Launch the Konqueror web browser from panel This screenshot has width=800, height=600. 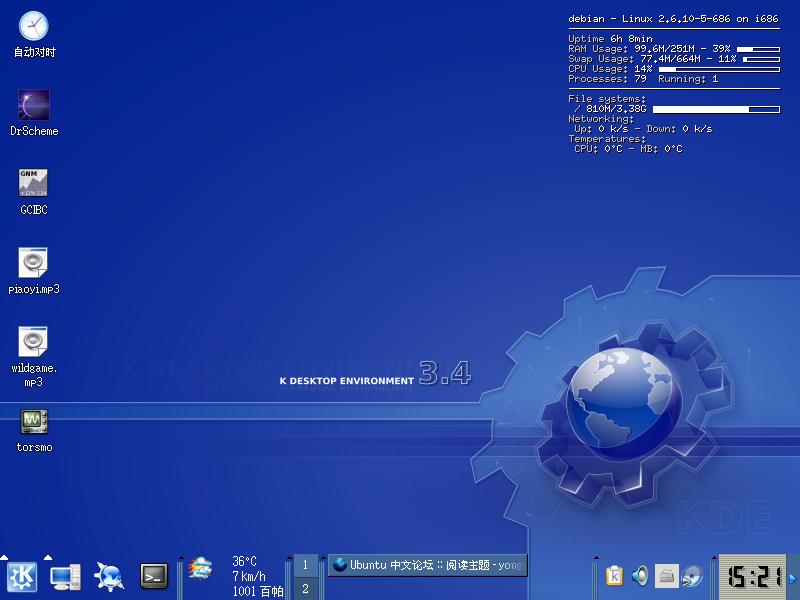pos(109,577)
